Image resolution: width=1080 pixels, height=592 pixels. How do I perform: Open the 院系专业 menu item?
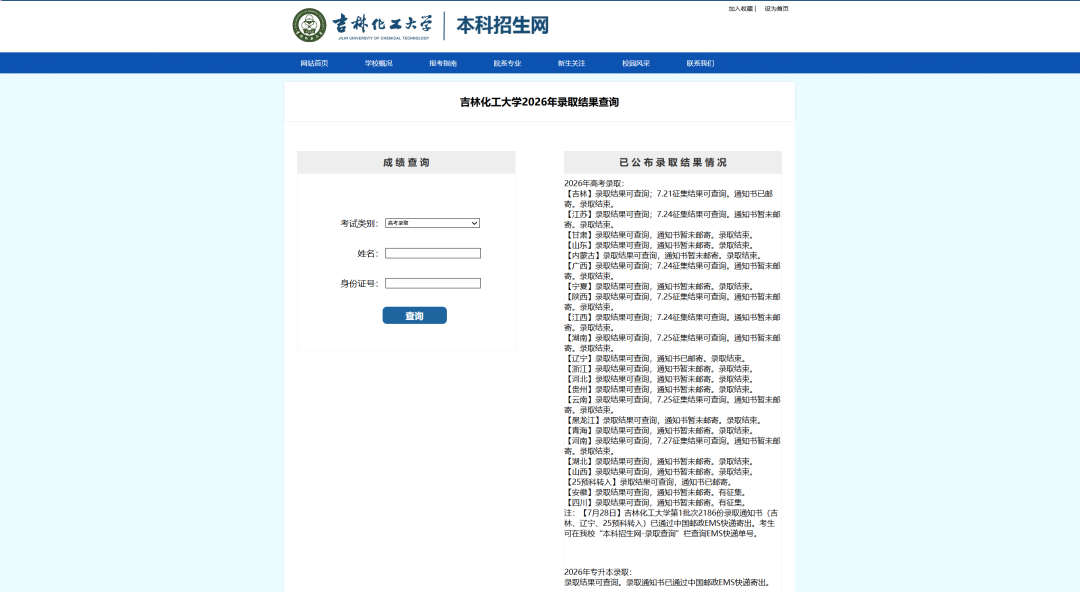coord(508,63)
